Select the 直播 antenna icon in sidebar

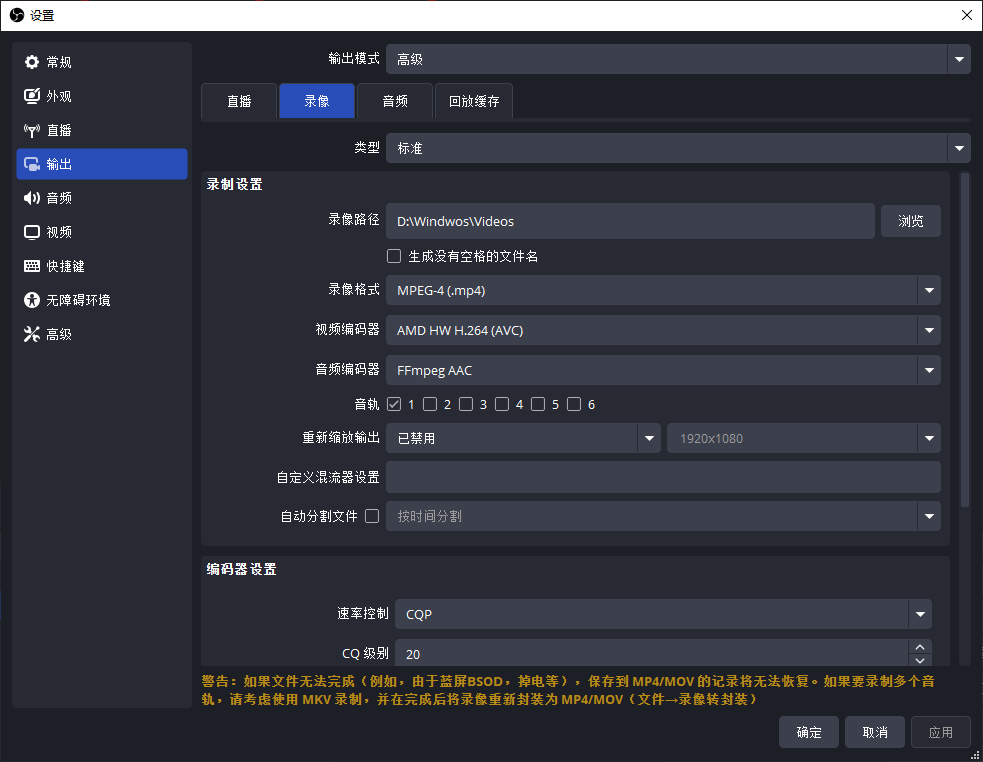pyautogui.click(x=32, y=130)
